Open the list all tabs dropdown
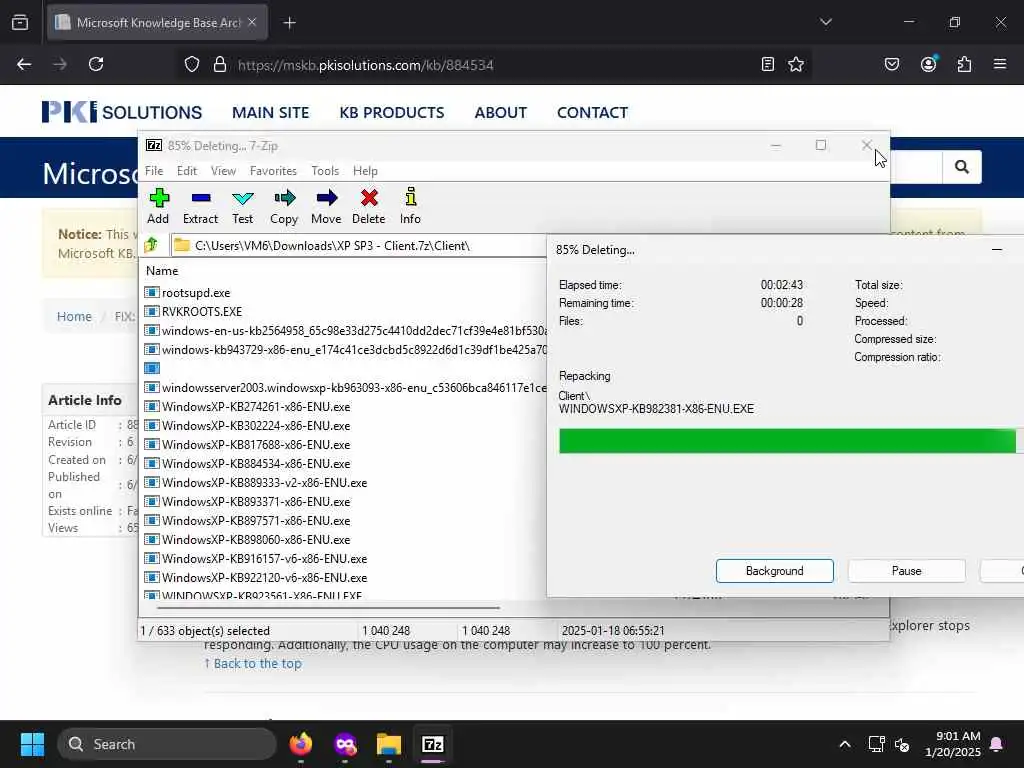Viewport: 1024px width, 768px height. pyautogui.click(x=825, y=22)
